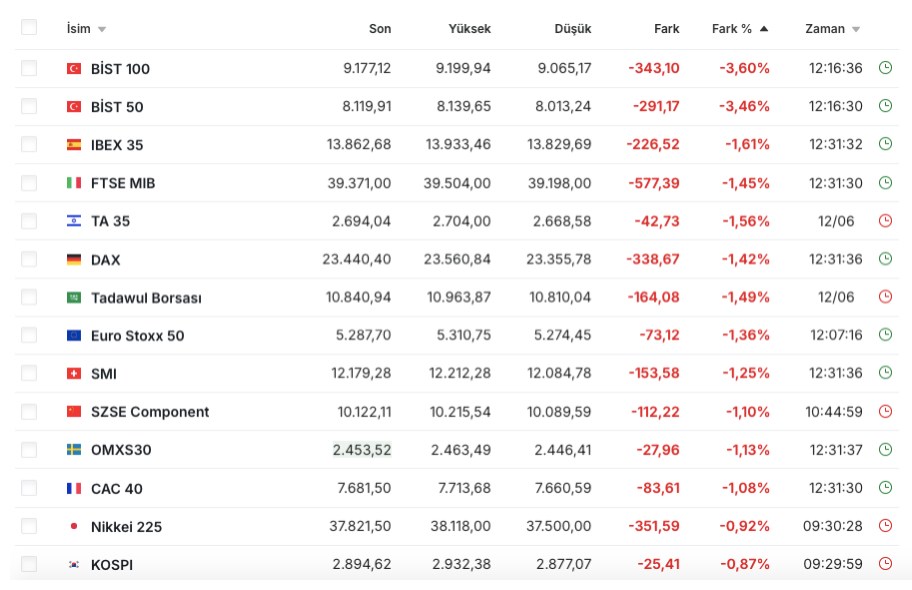The height and width of the screenshot is (590, 912).
Task: Check the BİST 100 row checkbox
Action: [x=28, y=68]
